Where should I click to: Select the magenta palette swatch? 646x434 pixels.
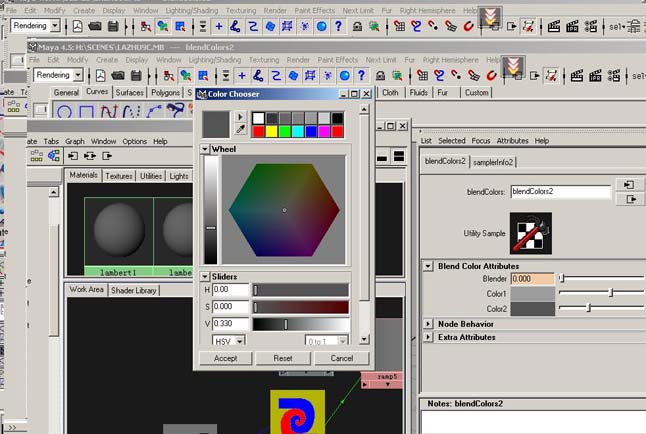[324, 131]
